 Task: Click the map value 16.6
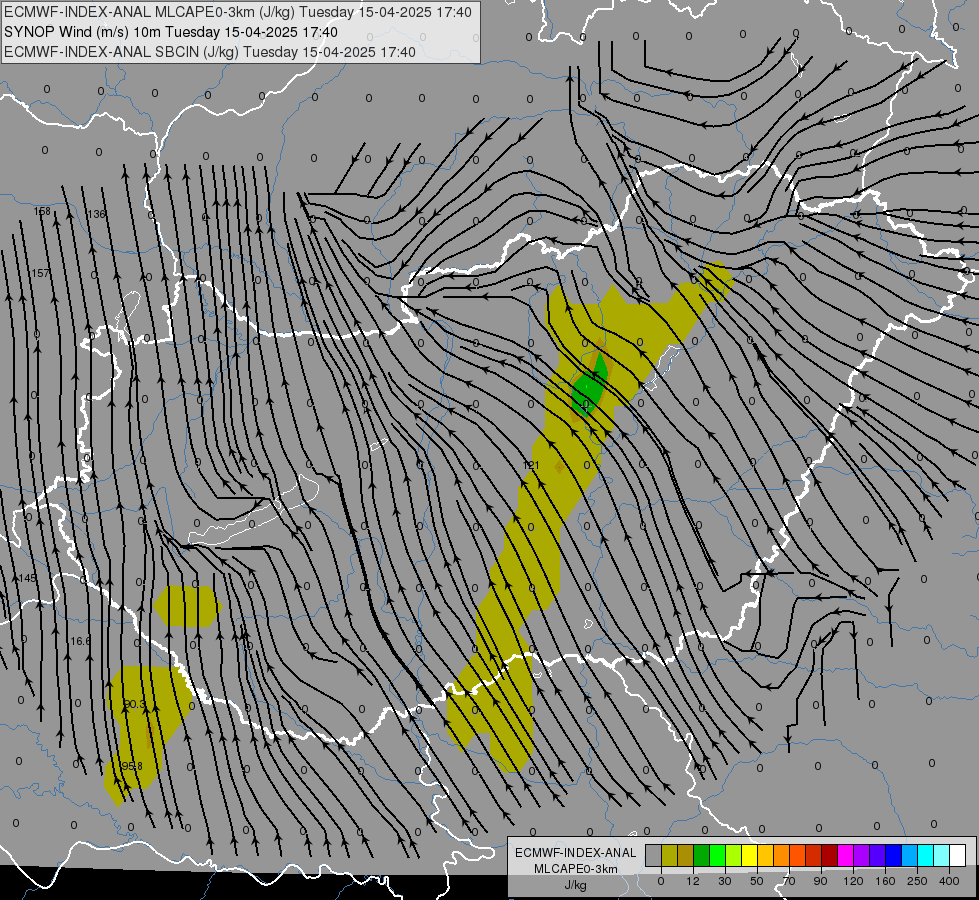coord(81,641)
